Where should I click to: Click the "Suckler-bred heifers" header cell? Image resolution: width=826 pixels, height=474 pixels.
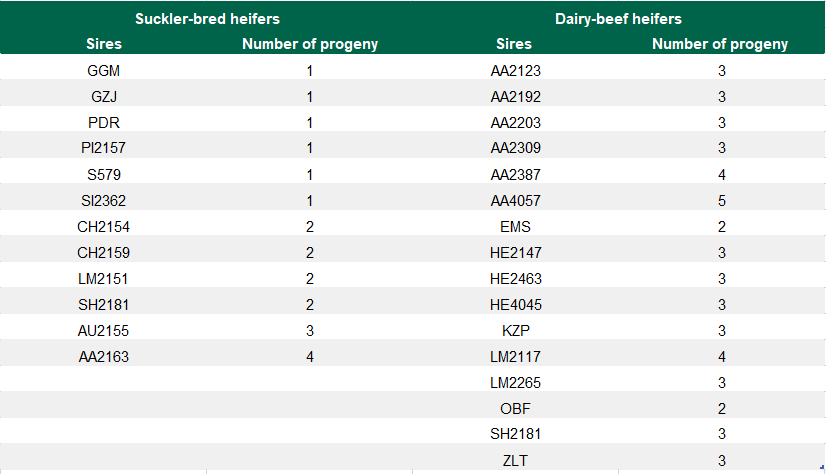207,18
